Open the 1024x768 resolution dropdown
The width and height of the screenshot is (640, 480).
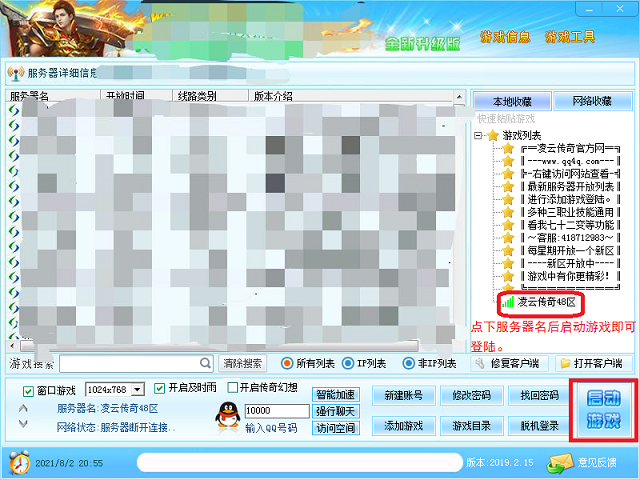point(138,390)
